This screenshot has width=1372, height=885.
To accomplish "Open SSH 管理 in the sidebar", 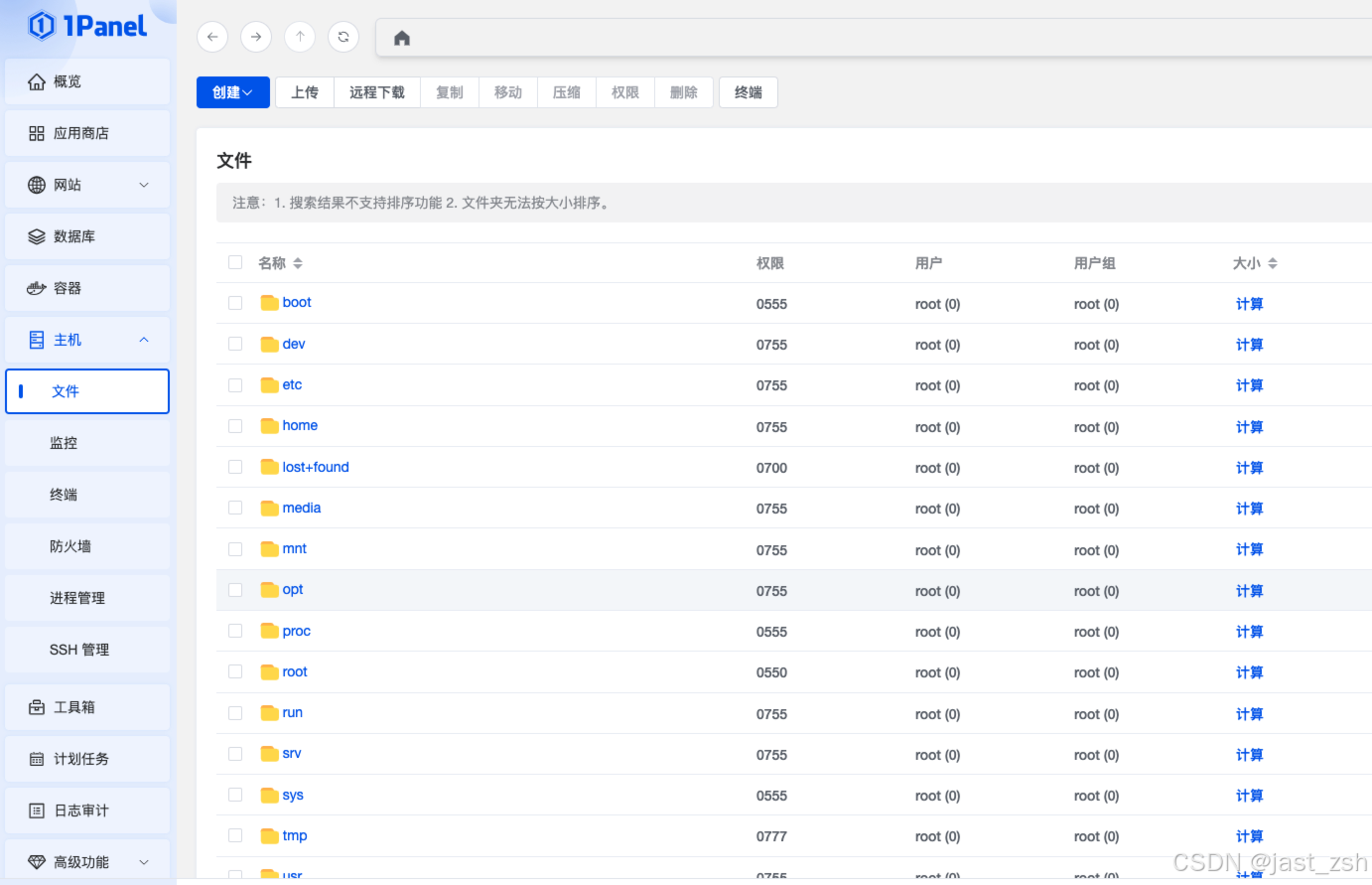I will point(87,650).
